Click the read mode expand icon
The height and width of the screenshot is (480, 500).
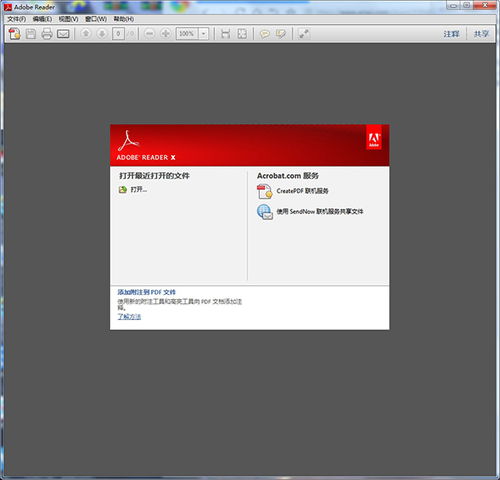(x=304, y=34)
